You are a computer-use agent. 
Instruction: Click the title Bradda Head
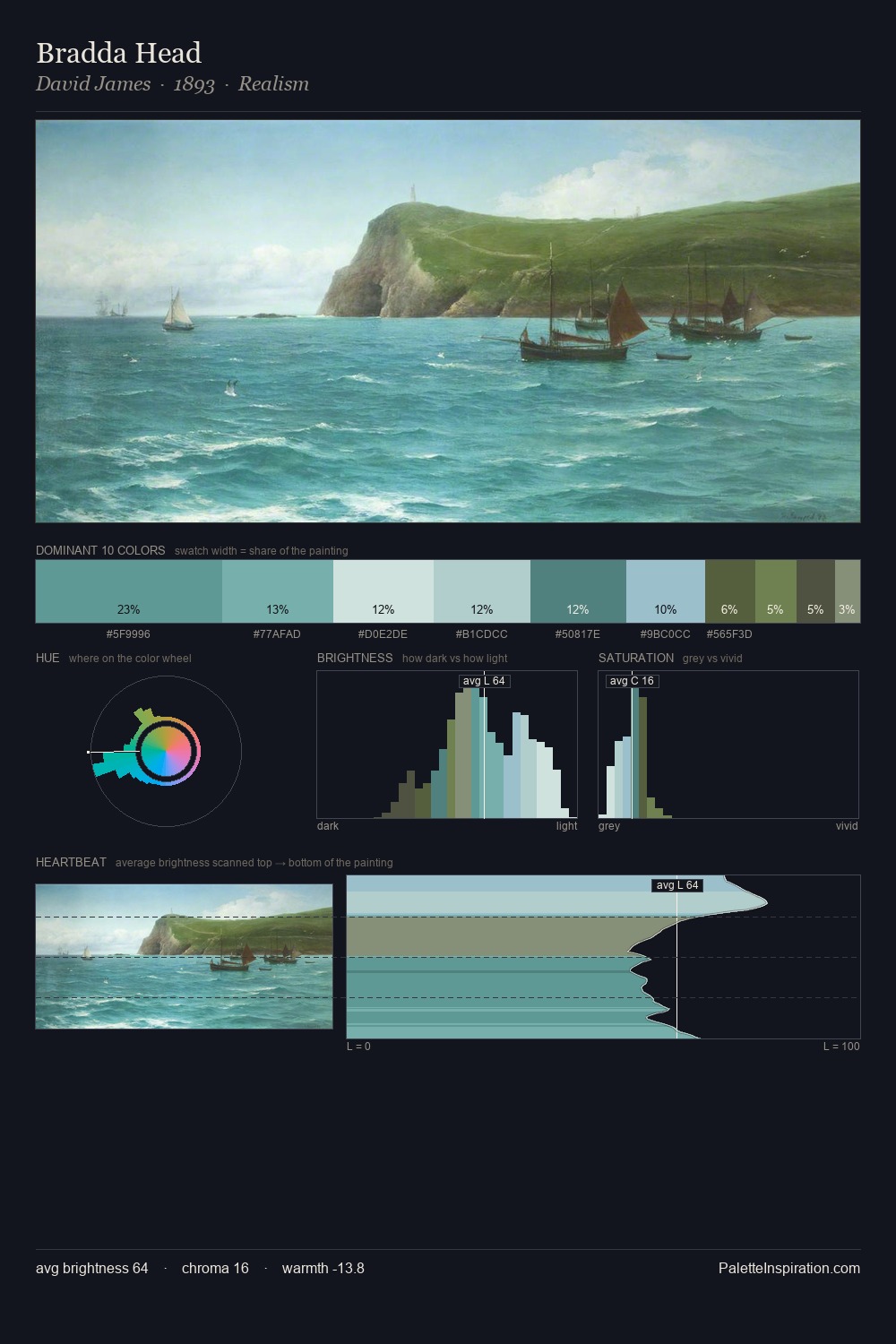tap(118, 53)
